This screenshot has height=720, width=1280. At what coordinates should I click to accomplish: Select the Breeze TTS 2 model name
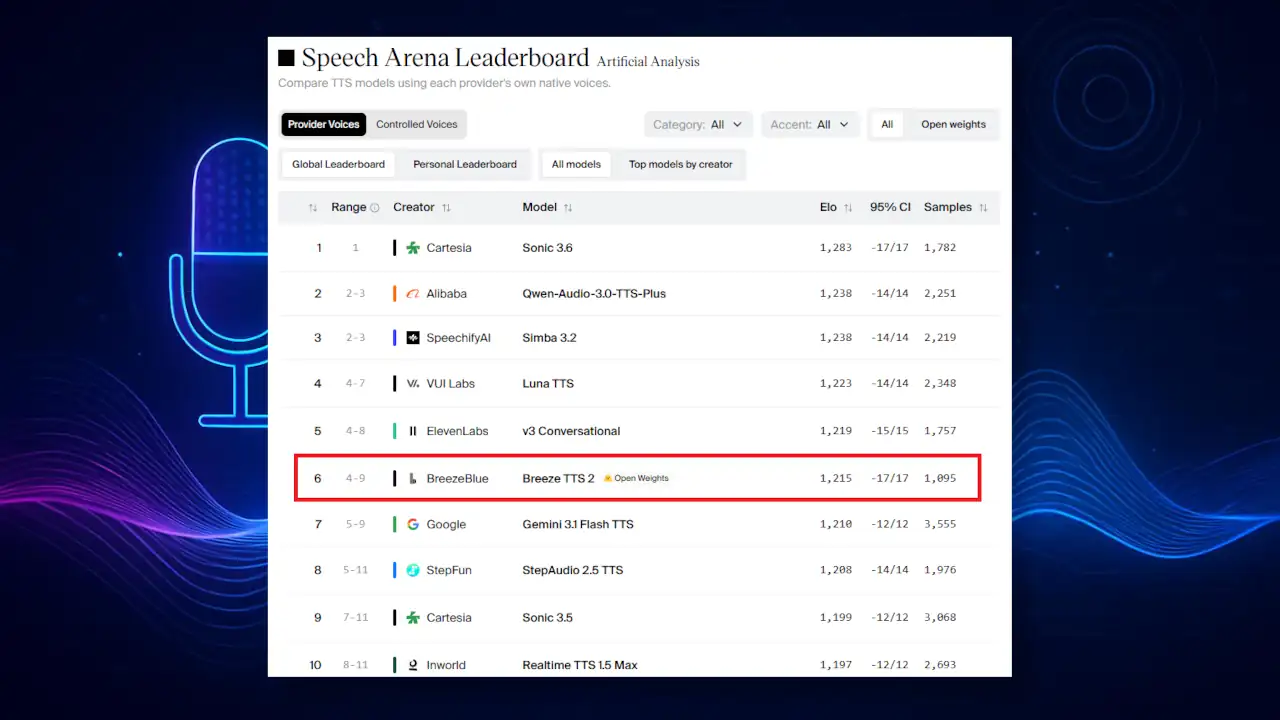558,479
